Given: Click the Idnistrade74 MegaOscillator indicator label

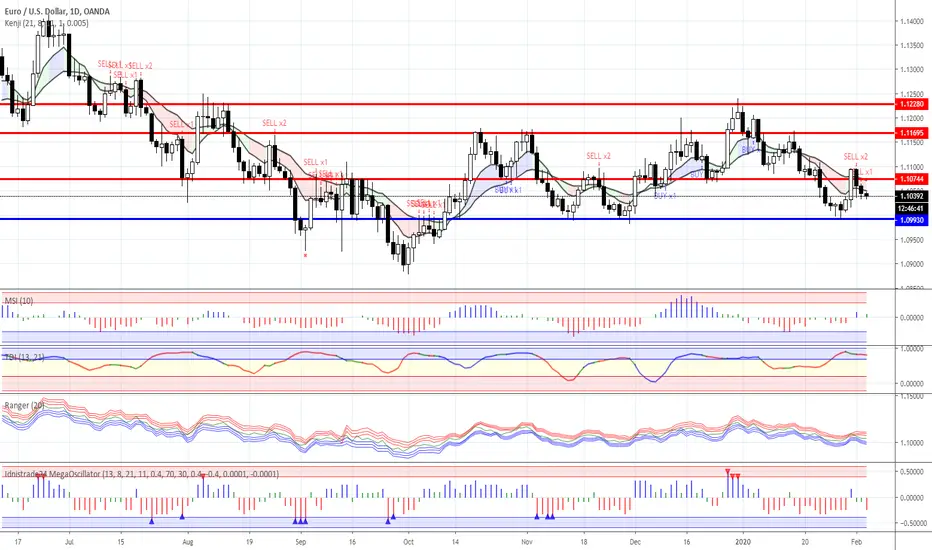Looking at the screenshot, I should click(x=141, y=474).
